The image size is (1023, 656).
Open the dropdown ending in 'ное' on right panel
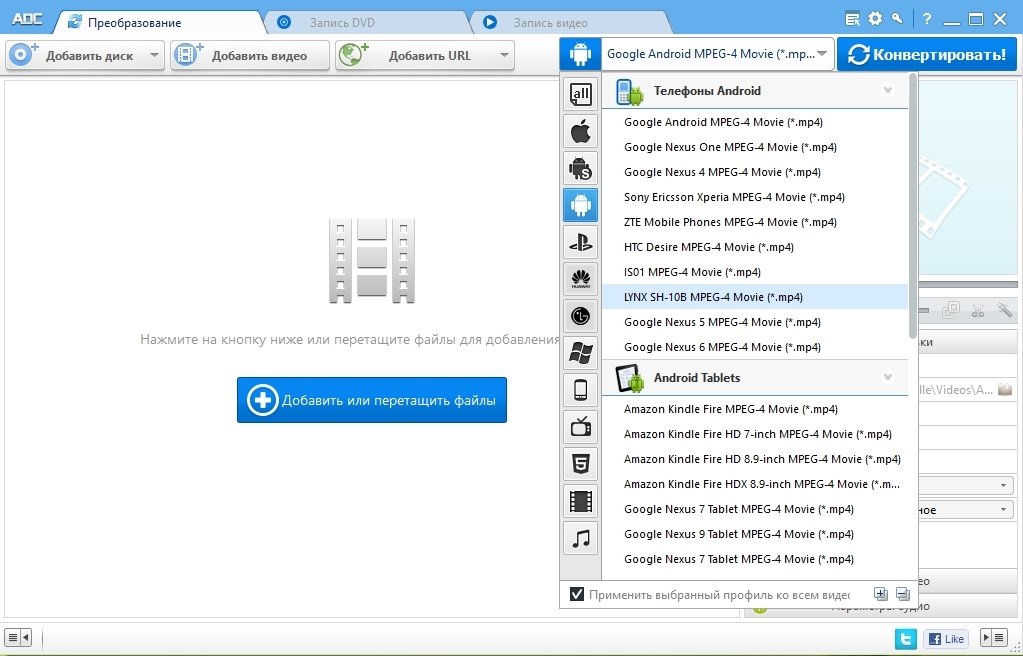pos(966,510)
